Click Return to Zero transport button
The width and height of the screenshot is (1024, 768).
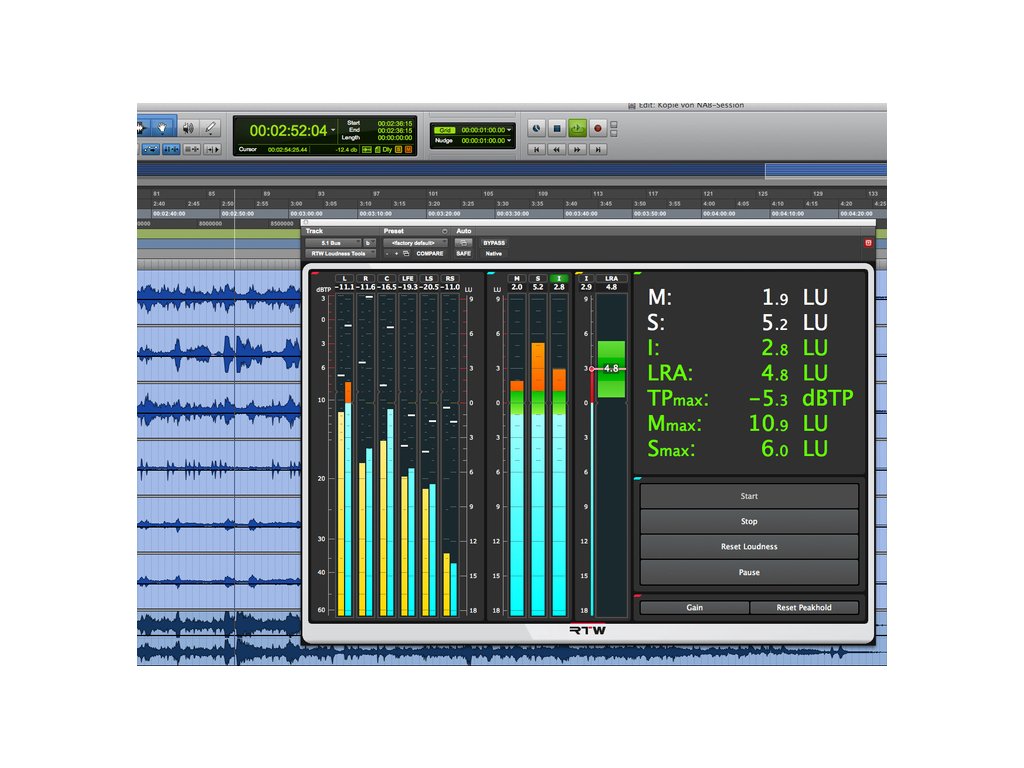(536, 150)
